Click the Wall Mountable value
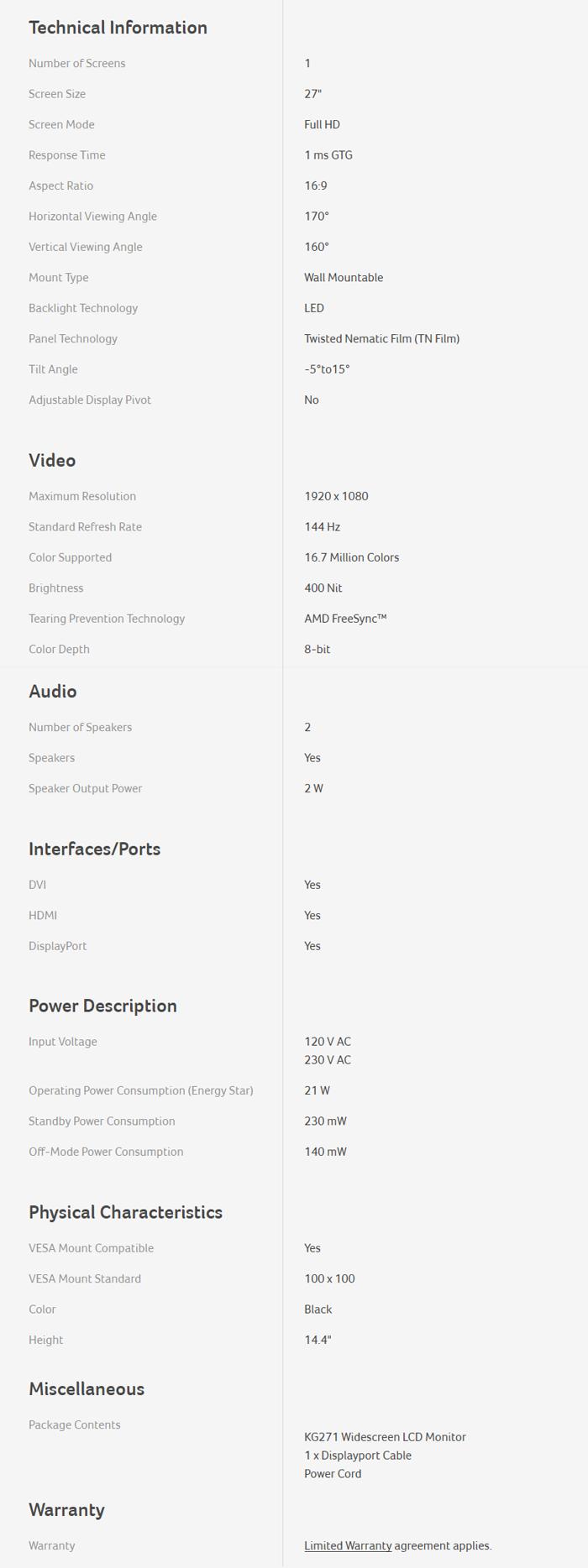Screen dimensions: 588x1568 coord(344,277)
